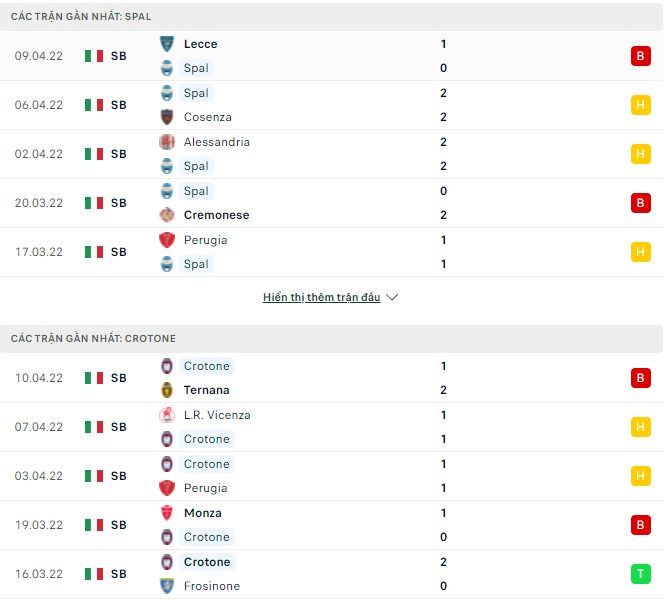Click the Lecce team crest icon
Viewport: 669px width, 601px height.
[x=167, y=44]
